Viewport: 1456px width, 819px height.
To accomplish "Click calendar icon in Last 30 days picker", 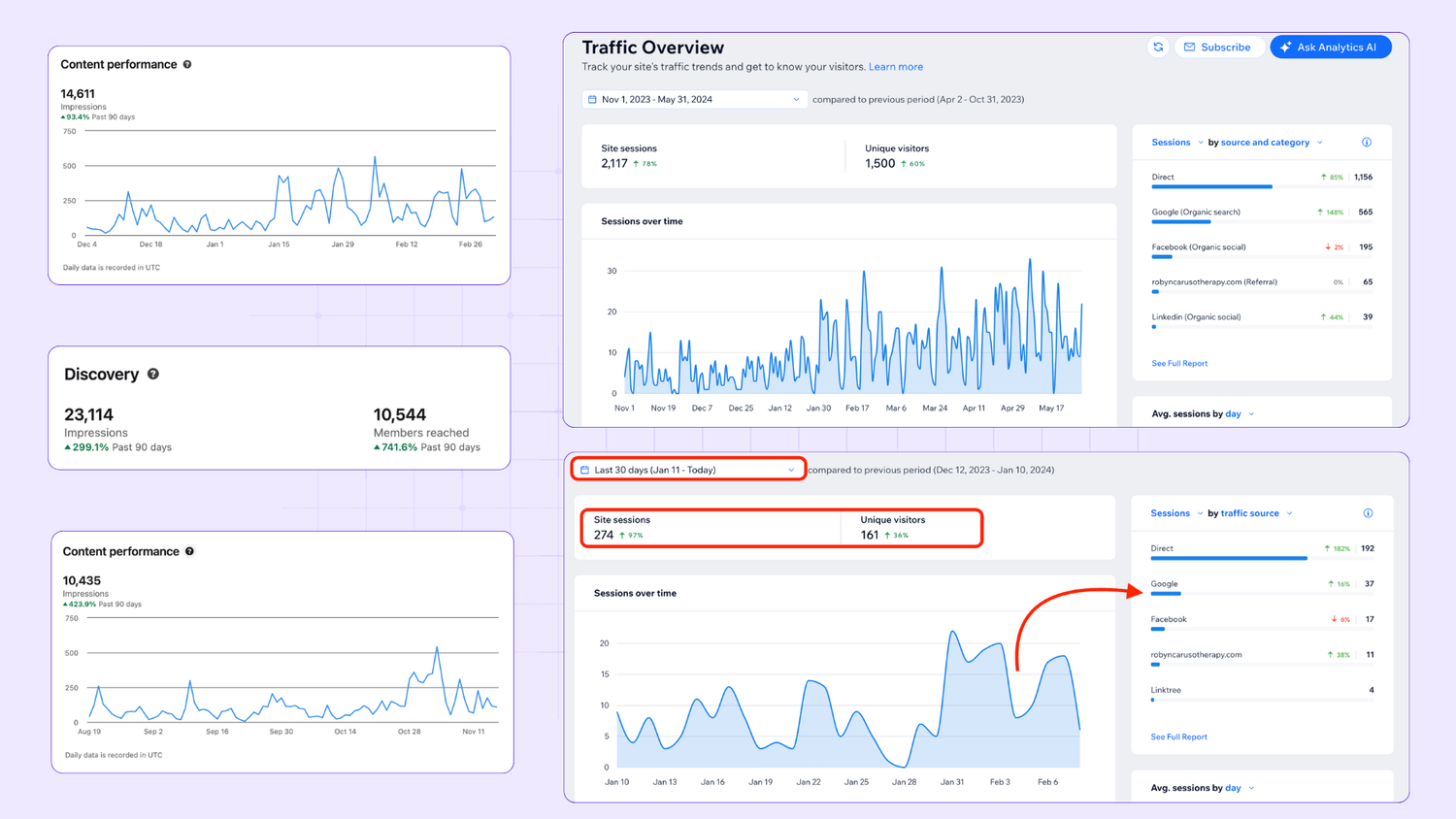I will click(584, 470).
